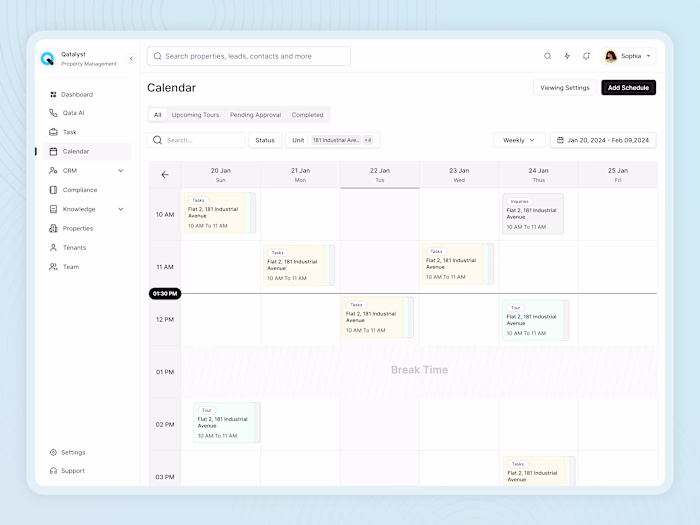Open Thursday 10 AM Inquiries event card
Image resolution: width=700 pixels, height=525 pixels.
[533, 214]
